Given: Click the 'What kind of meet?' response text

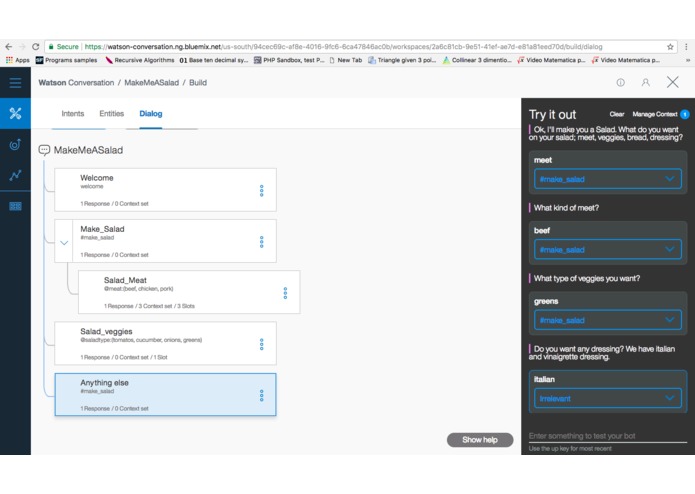Looking at the screenshot, I should tap(566, 208).
